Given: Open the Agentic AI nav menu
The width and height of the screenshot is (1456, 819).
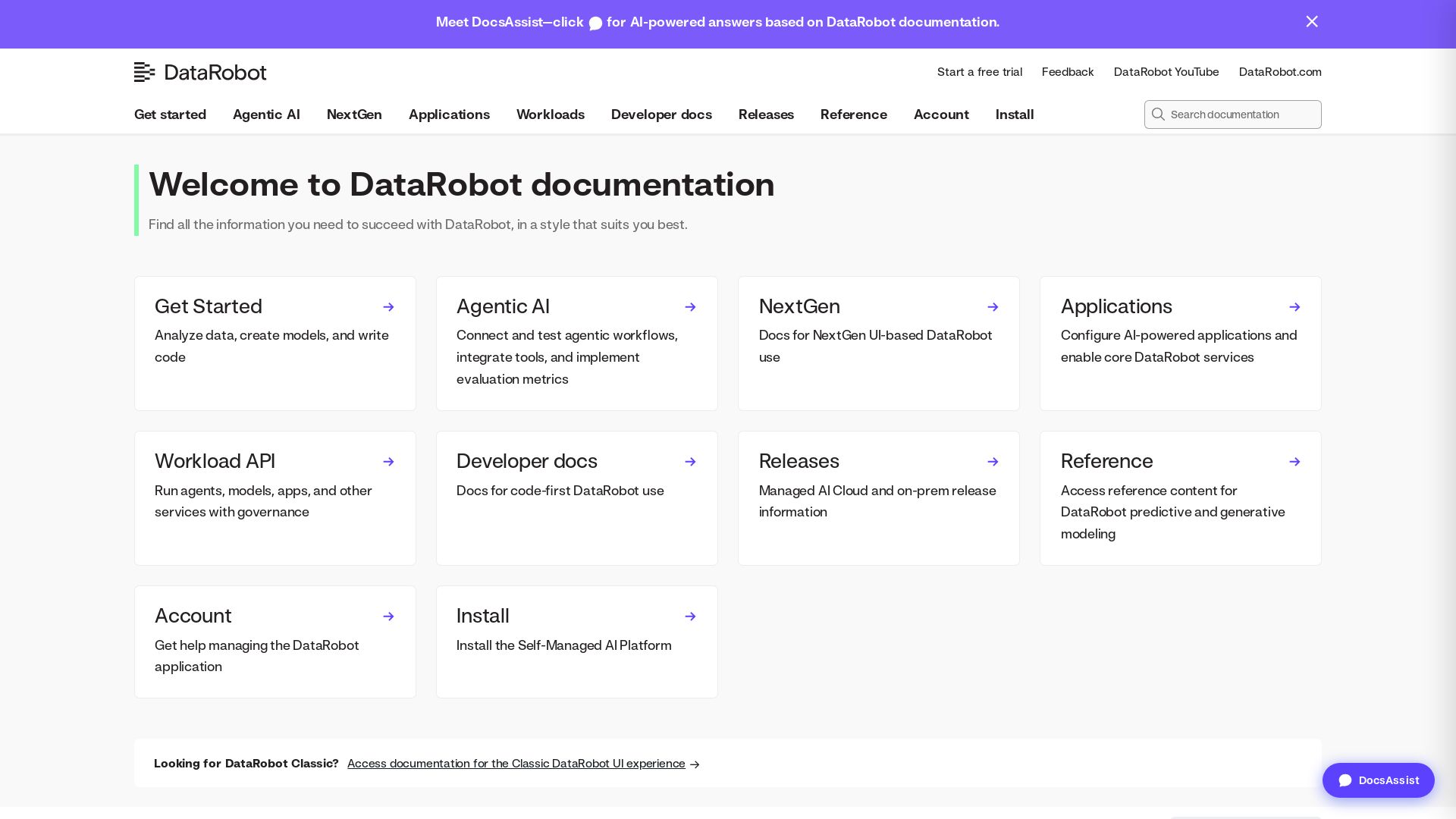Looking at the screenshot, I should [266, 115].
